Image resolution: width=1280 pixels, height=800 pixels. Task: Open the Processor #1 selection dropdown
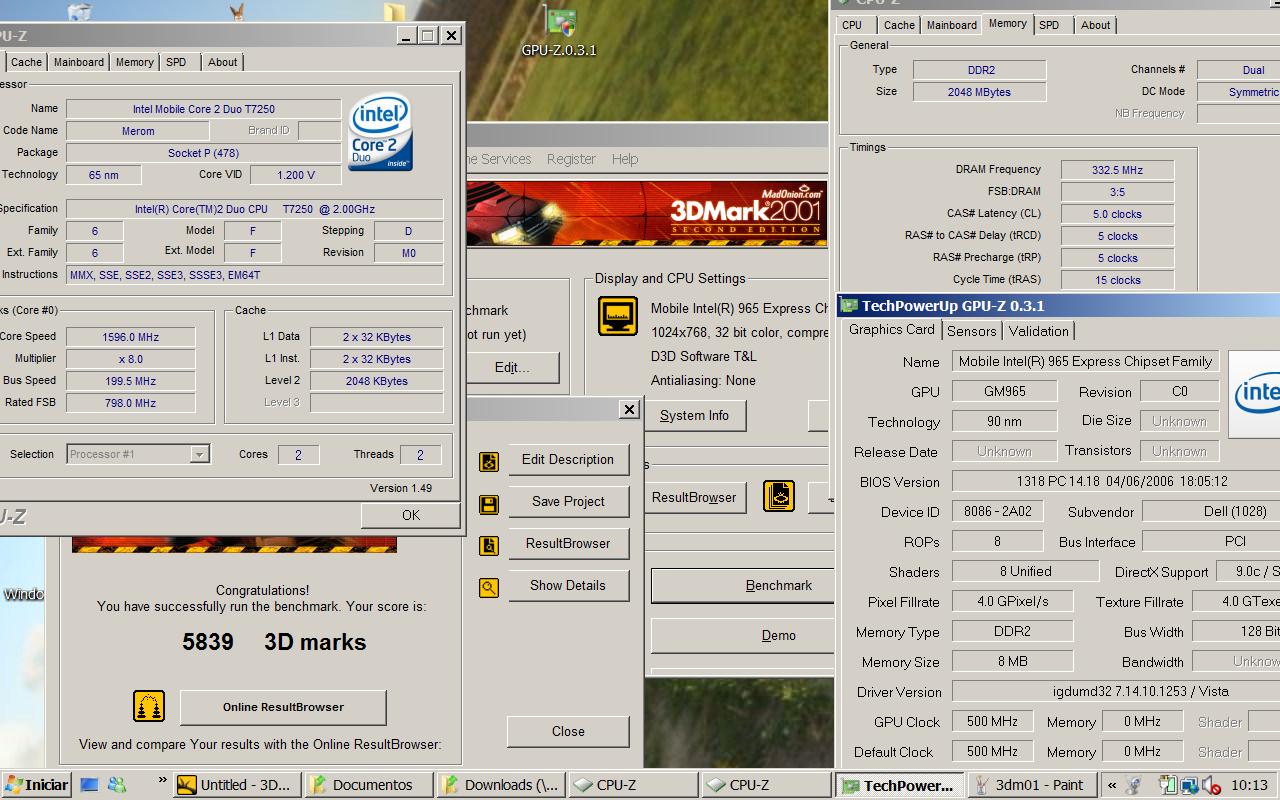pyautogui.click(x=199, y=454)
